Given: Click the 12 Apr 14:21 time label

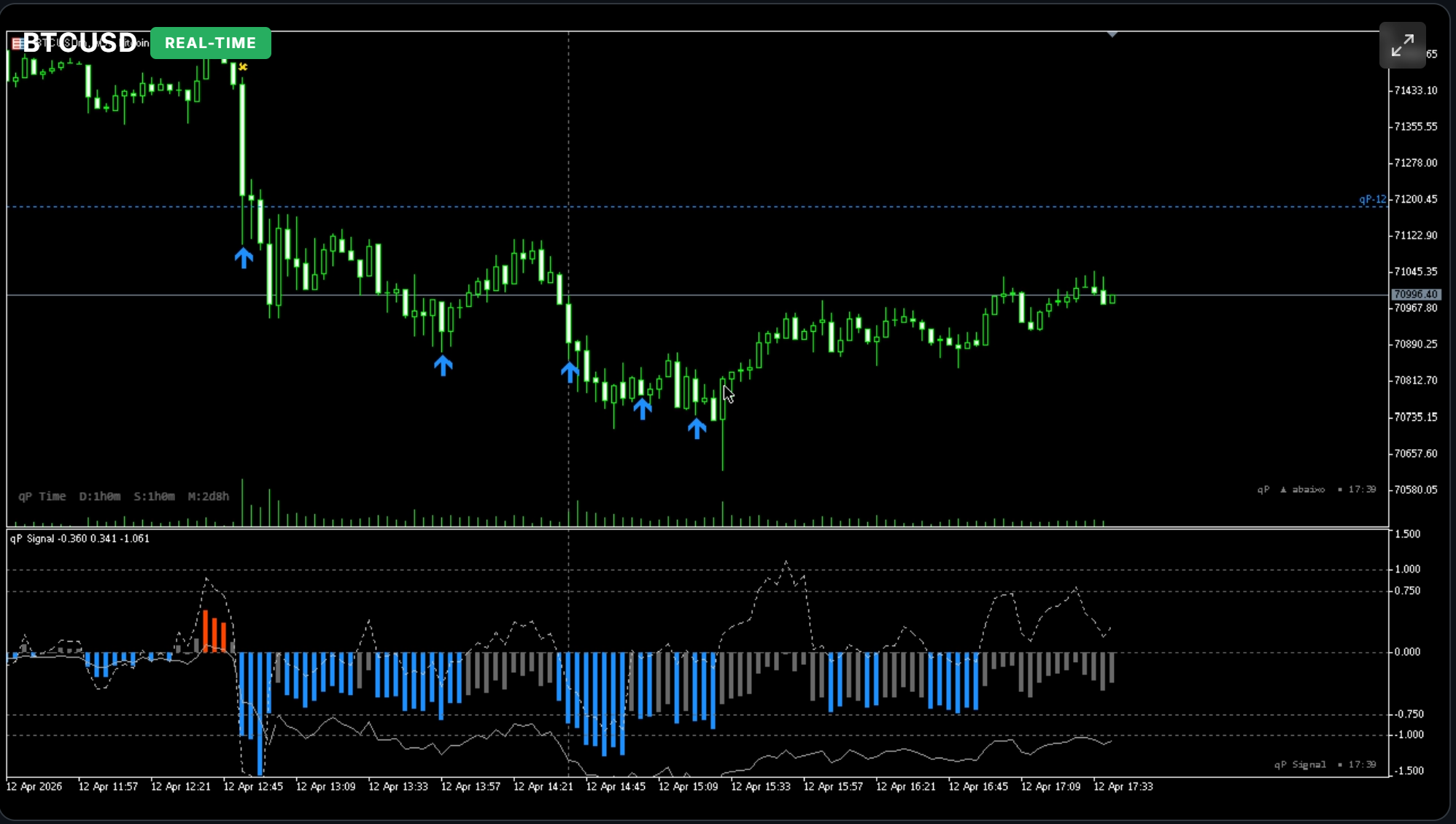Looking at the screenshot, I should click(543, 787).
